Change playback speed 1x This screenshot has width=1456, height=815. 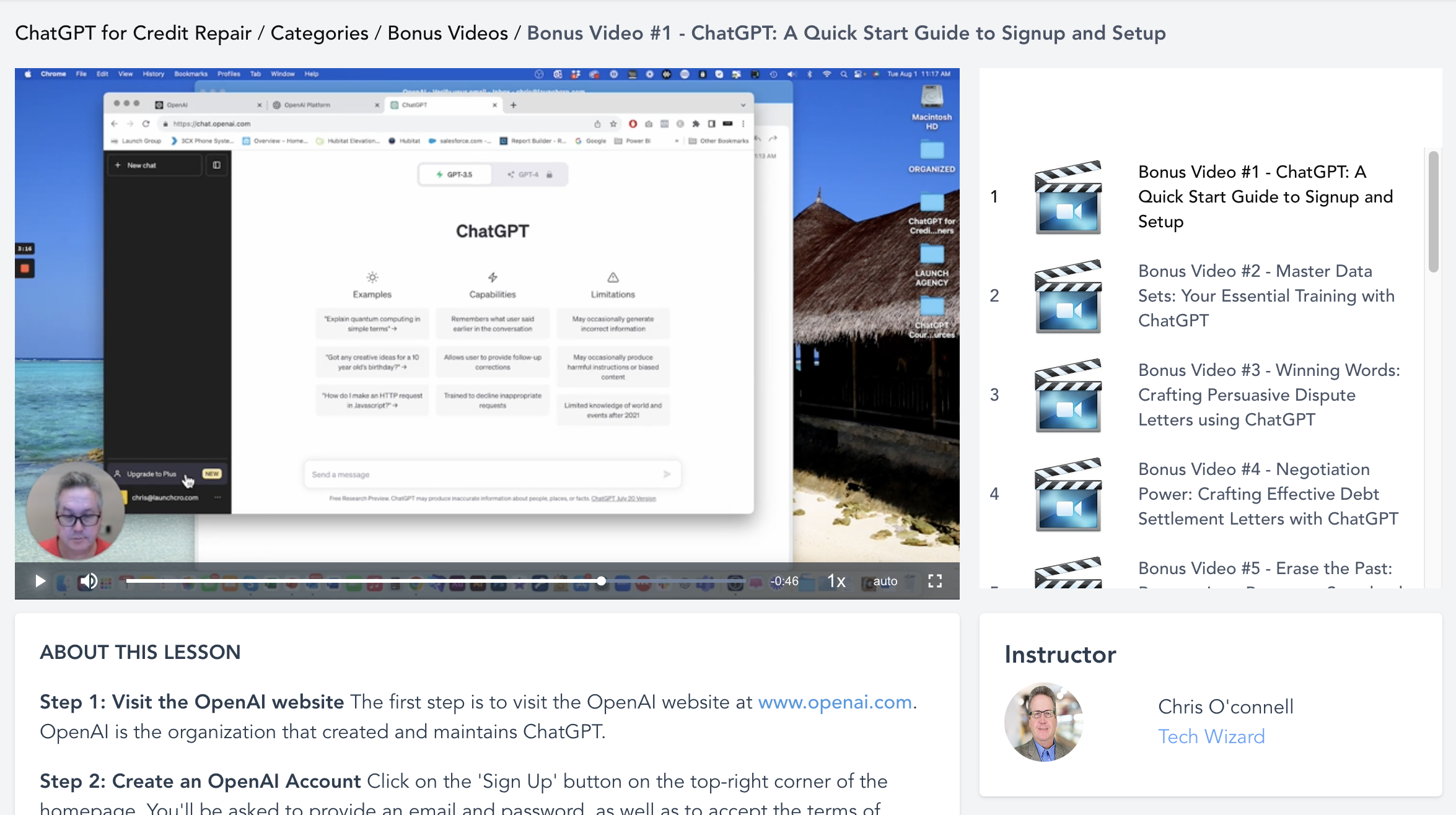pos(836,581)
